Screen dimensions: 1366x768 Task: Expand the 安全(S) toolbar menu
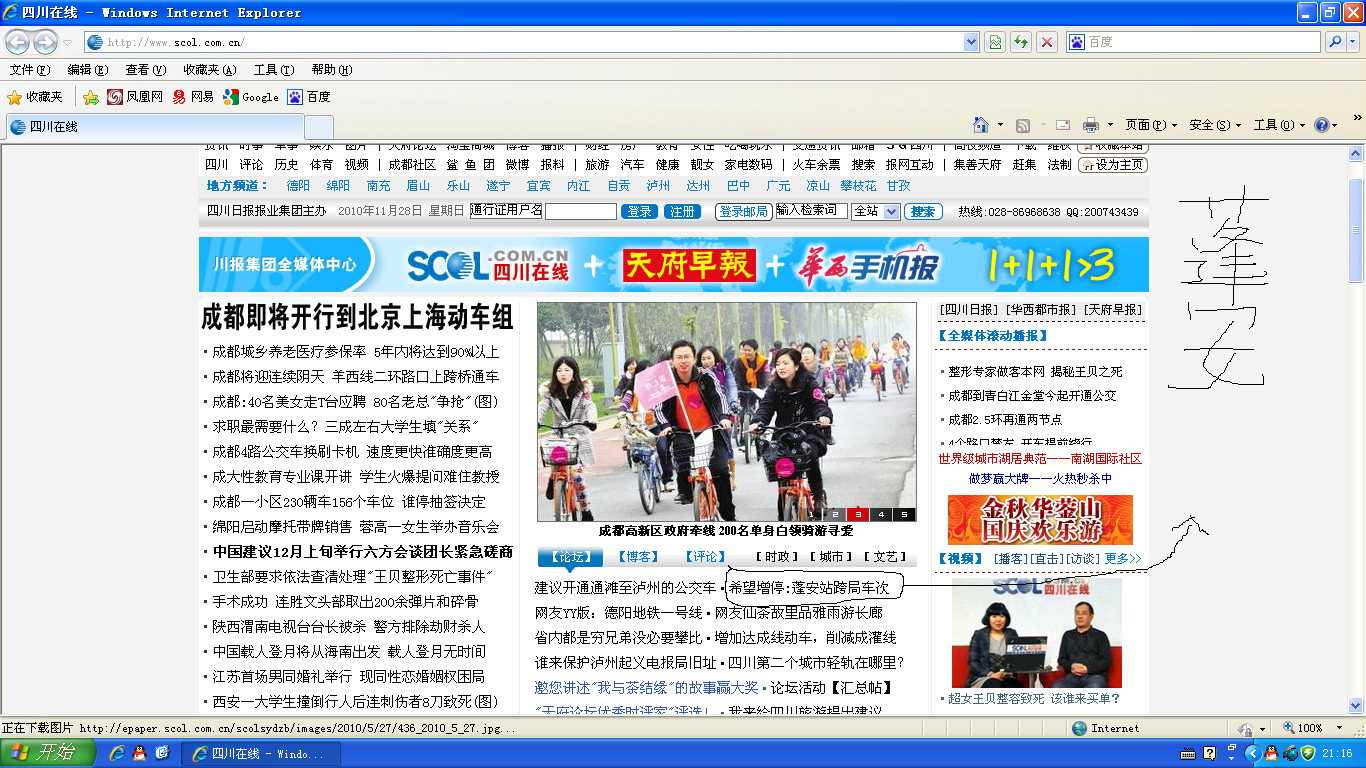pyautogui.click(x=1215, y=125)
